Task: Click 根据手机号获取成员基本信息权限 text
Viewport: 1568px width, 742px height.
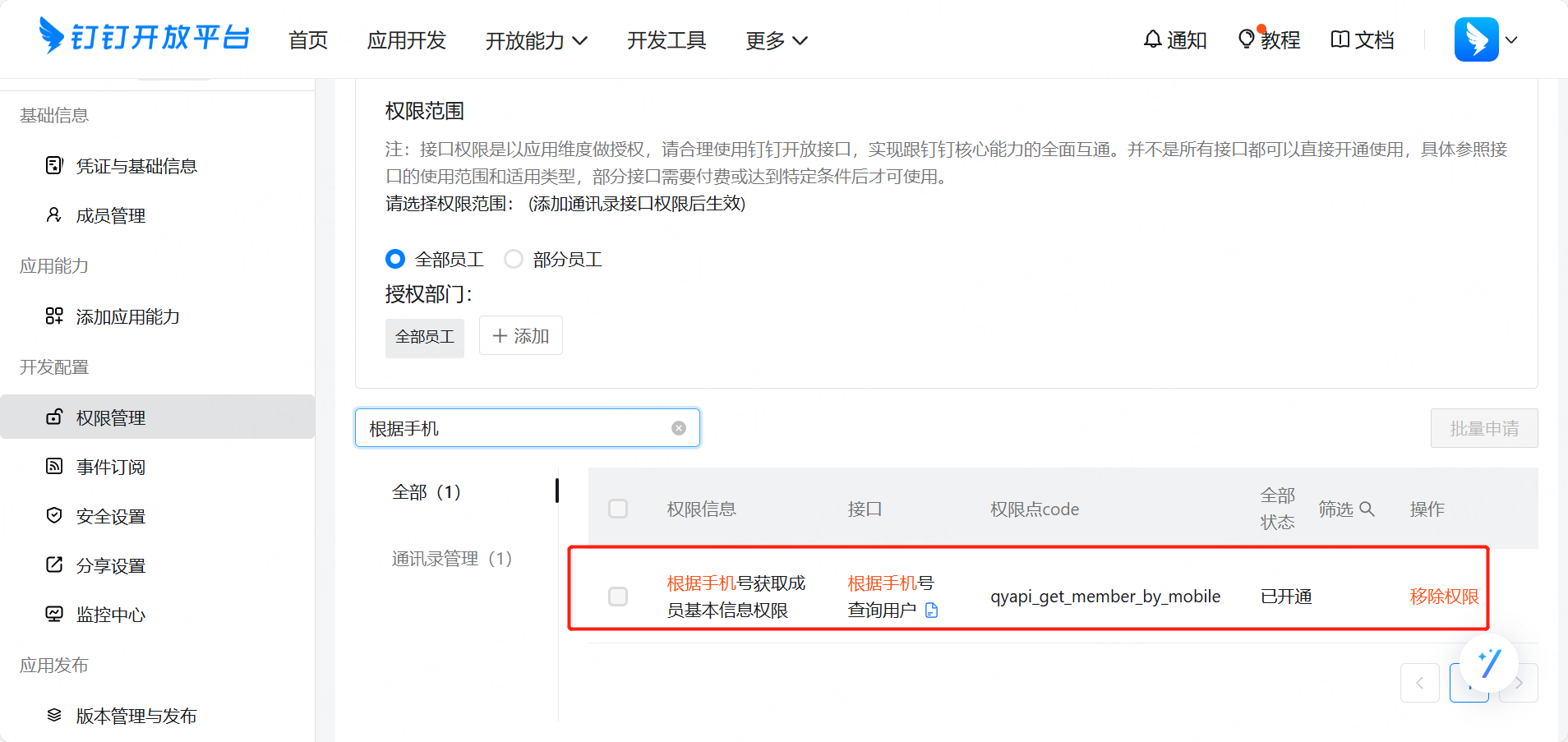Action: [x=736, y=597]
